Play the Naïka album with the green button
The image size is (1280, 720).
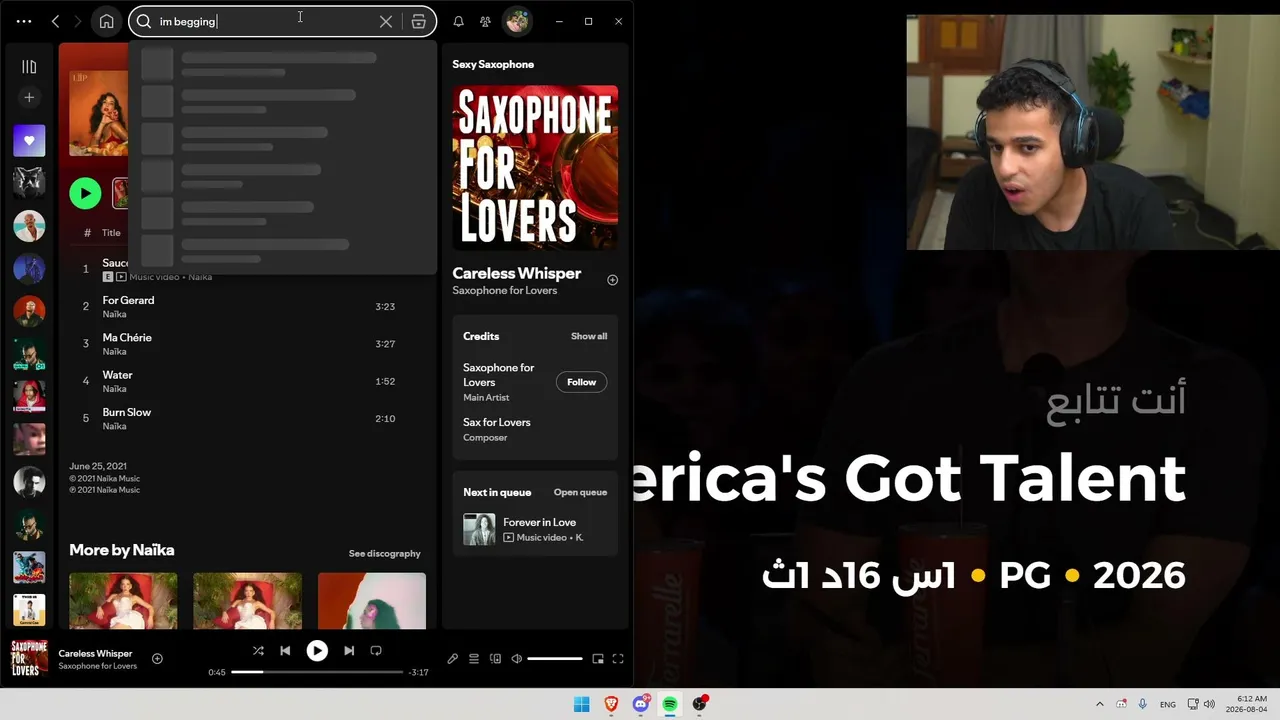click(85, 193)
